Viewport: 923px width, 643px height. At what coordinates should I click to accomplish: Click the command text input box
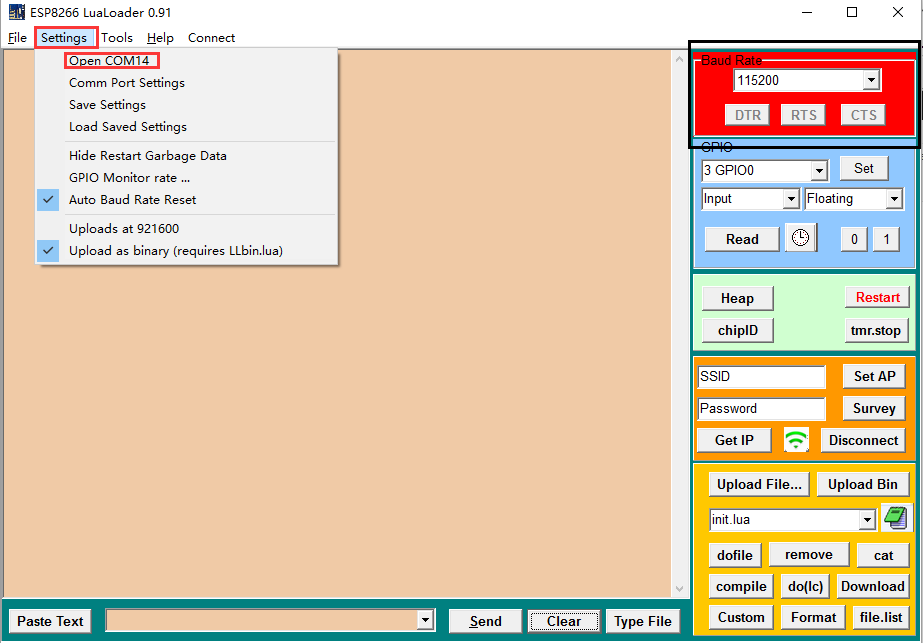[262, 620]
